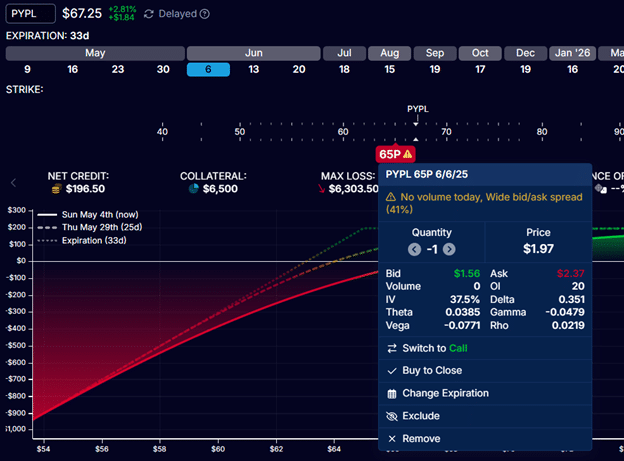Choose the Jun 20 expiration date
Image resolution: width=624 pixels, height=461 pixels.
299,69
